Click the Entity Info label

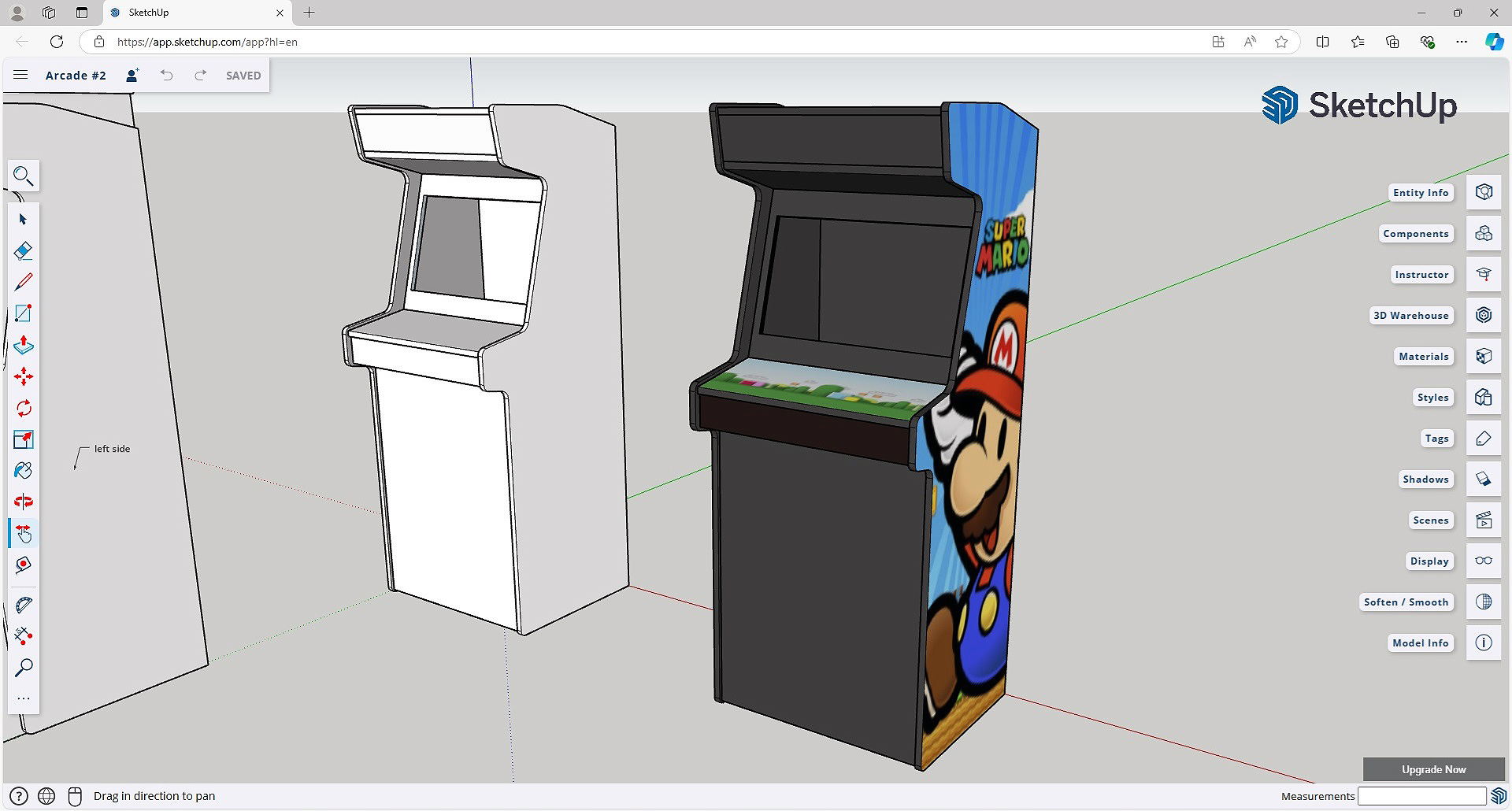[x=1420, y=192]
